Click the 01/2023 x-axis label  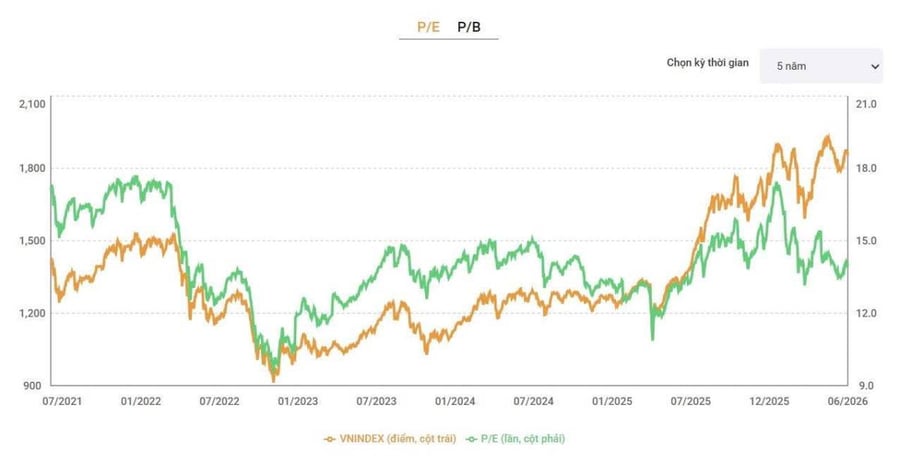pyautogui.click(x=298, y=401)
